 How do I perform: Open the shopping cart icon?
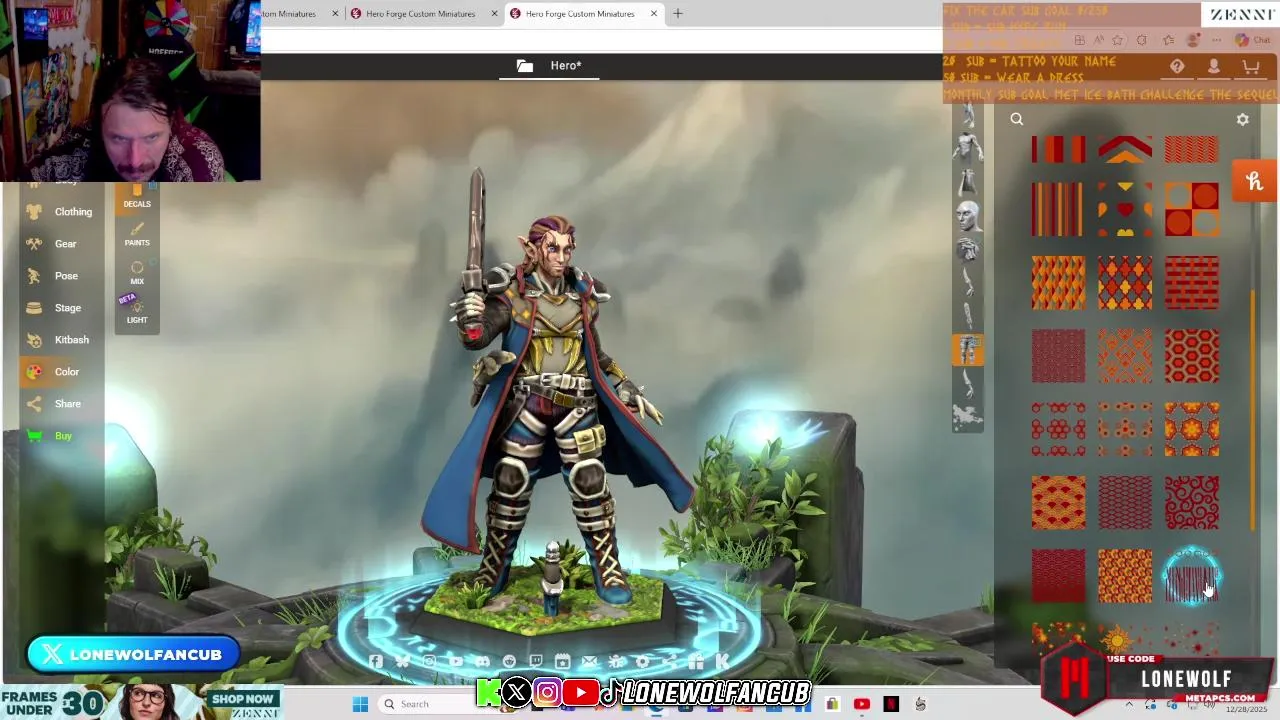(x=1250, y=66)
